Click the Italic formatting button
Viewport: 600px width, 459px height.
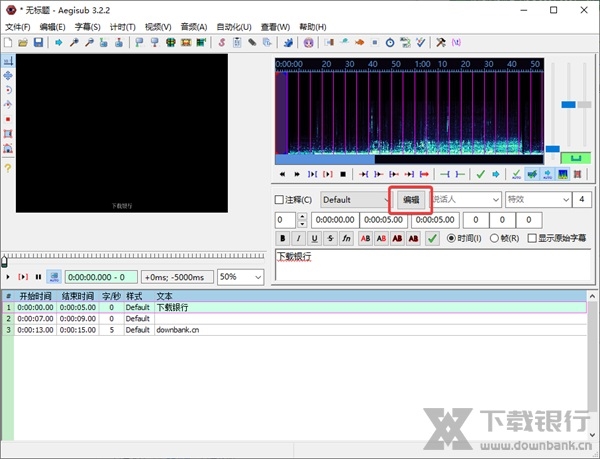(299, 238)
